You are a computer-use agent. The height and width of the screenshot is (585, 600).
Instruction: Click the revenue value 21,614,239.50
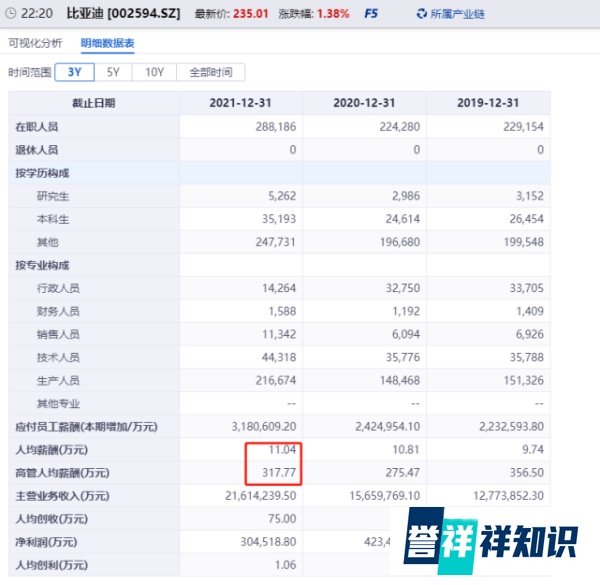[x=261, y=496]
